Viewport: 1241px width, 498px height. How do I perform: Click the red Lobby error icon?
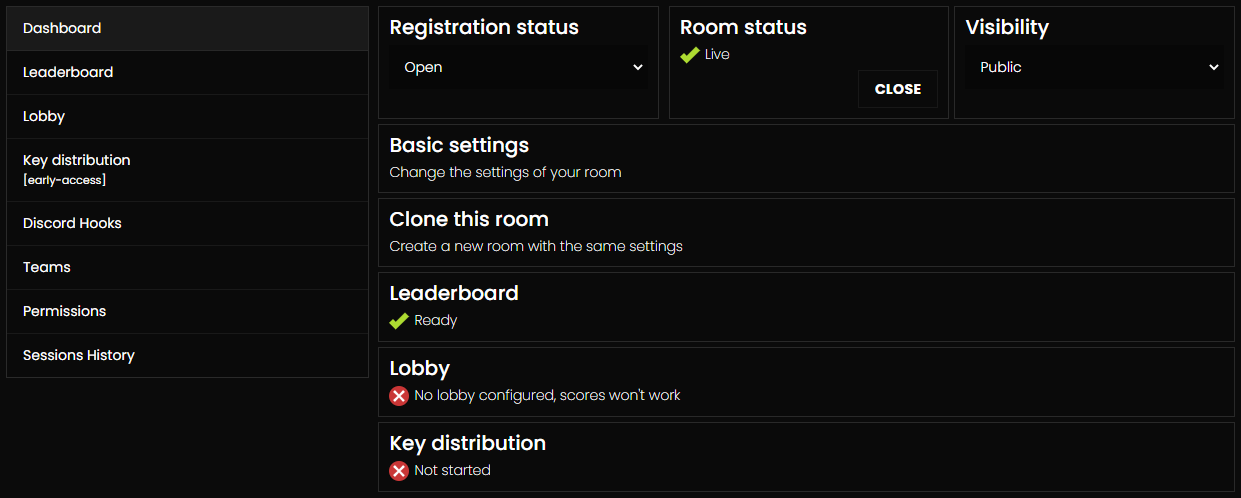(x=399, y=396)
